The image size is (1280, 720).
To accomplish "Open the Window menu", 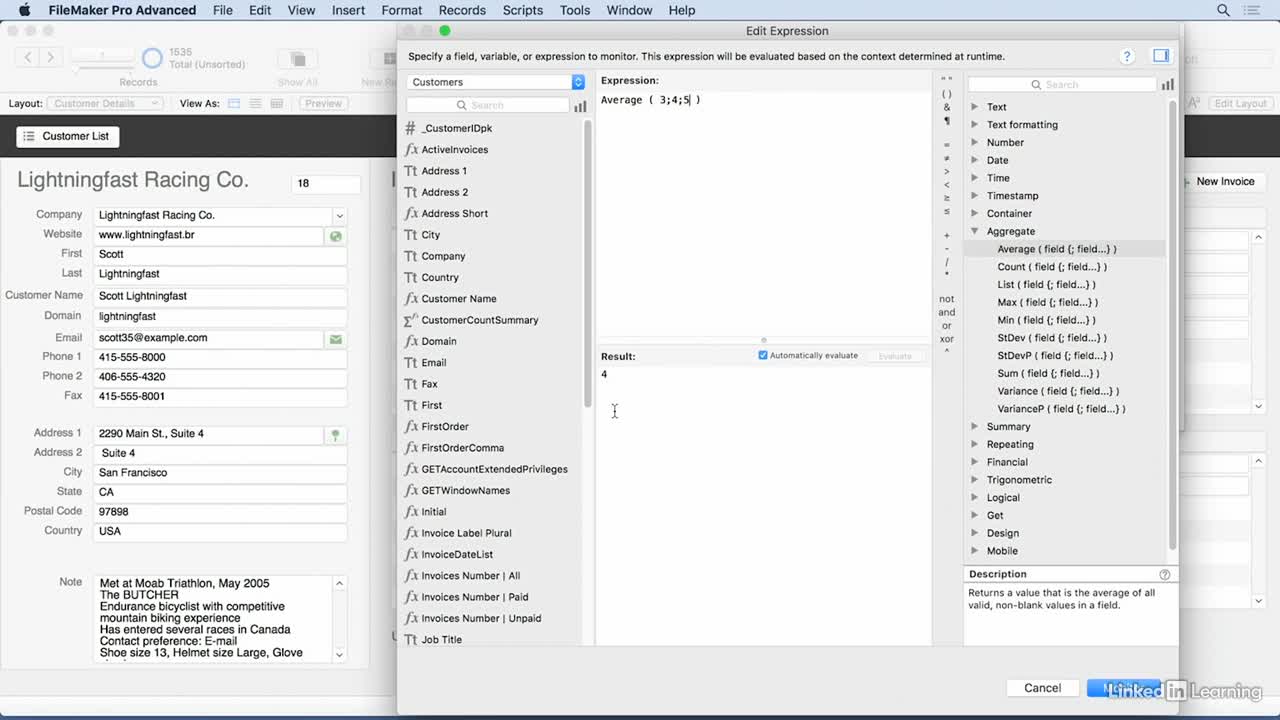I will click(630, 10).
